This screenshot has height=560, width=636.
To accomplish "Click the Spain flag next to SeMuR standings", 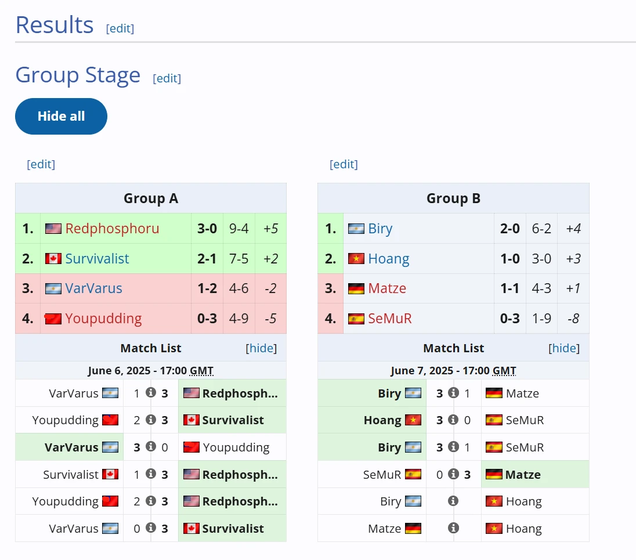I will click(x=356, y=319).
